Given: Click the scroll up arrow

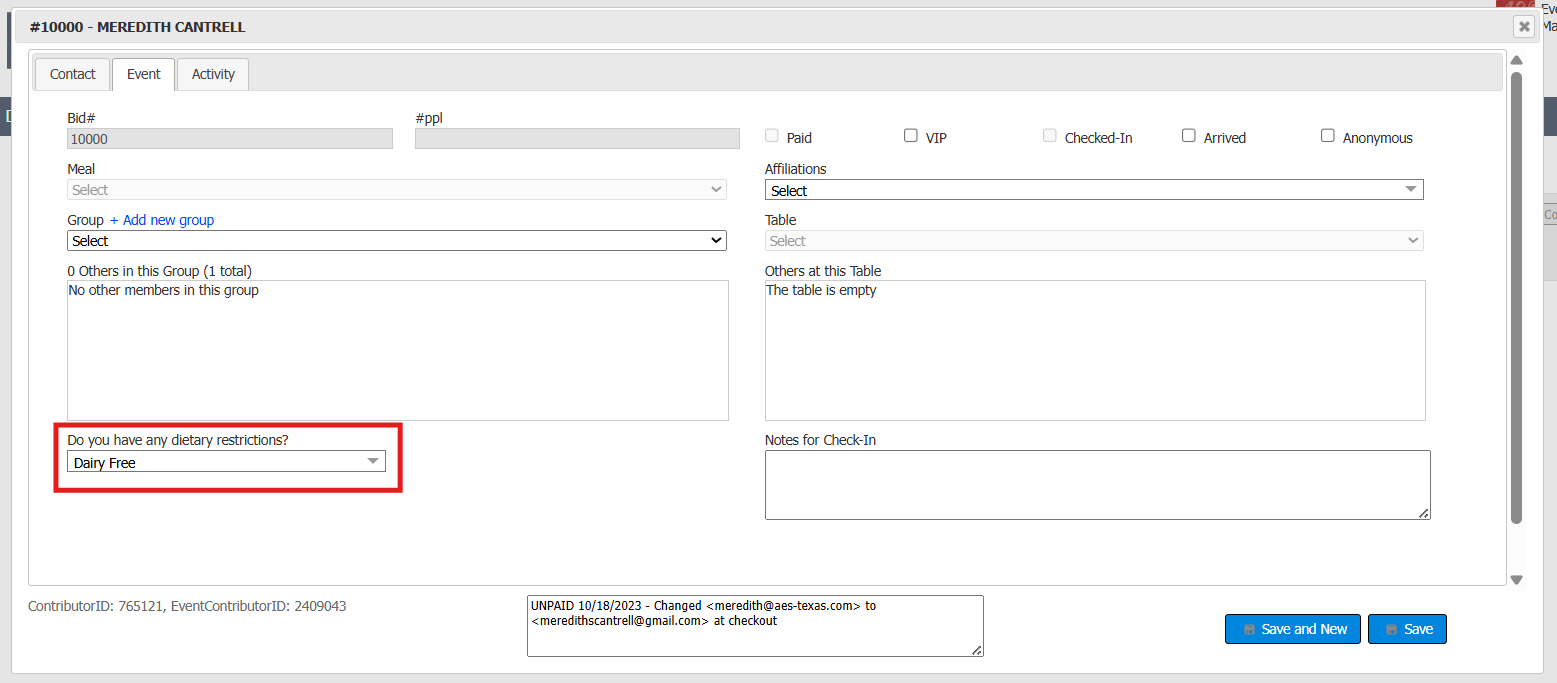Looking at the screenshot, I should coord(1516,60).
